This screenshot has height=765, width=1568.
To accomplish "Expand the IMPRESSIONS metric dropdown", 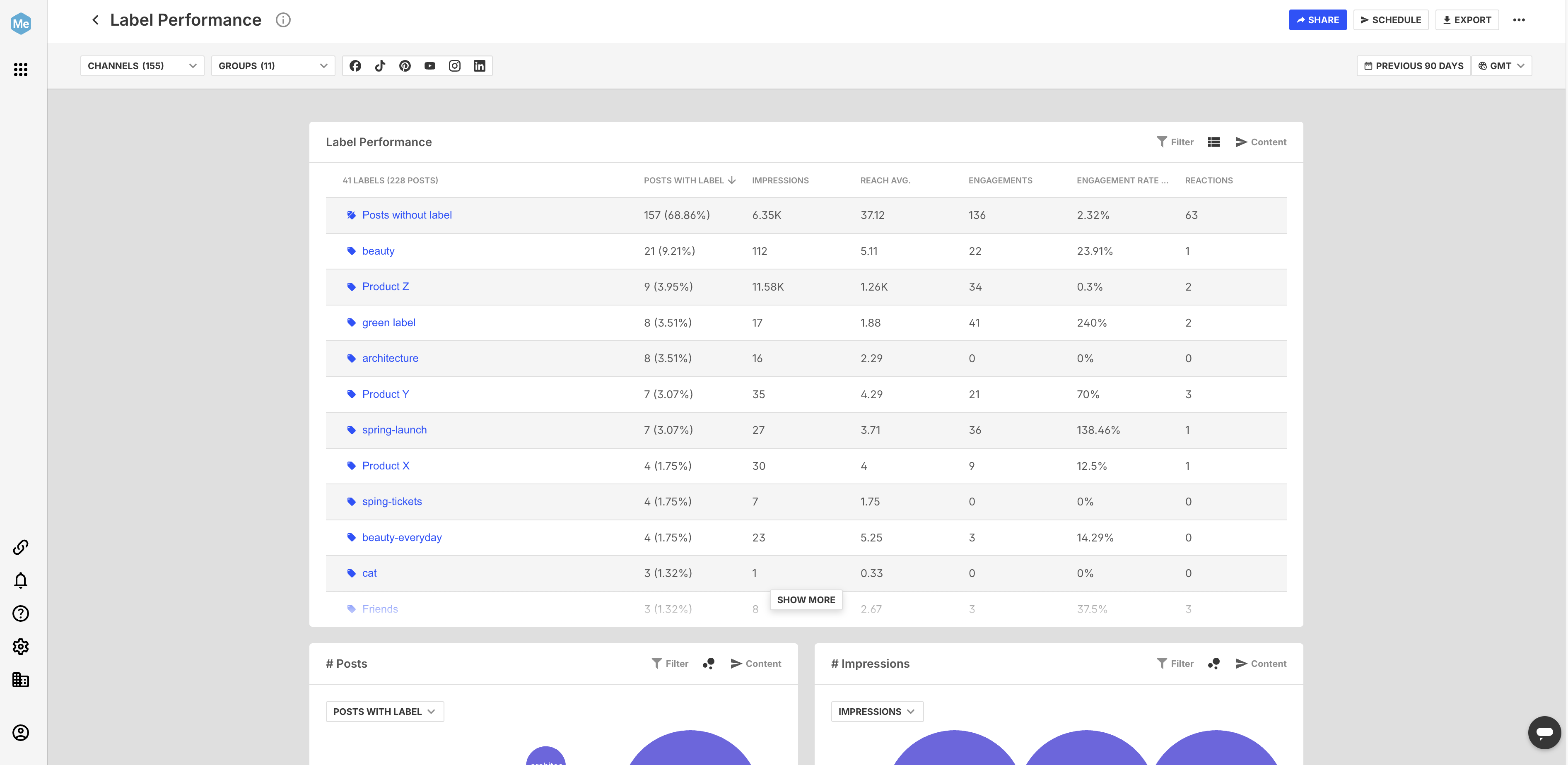I will (x=877, y=712).
